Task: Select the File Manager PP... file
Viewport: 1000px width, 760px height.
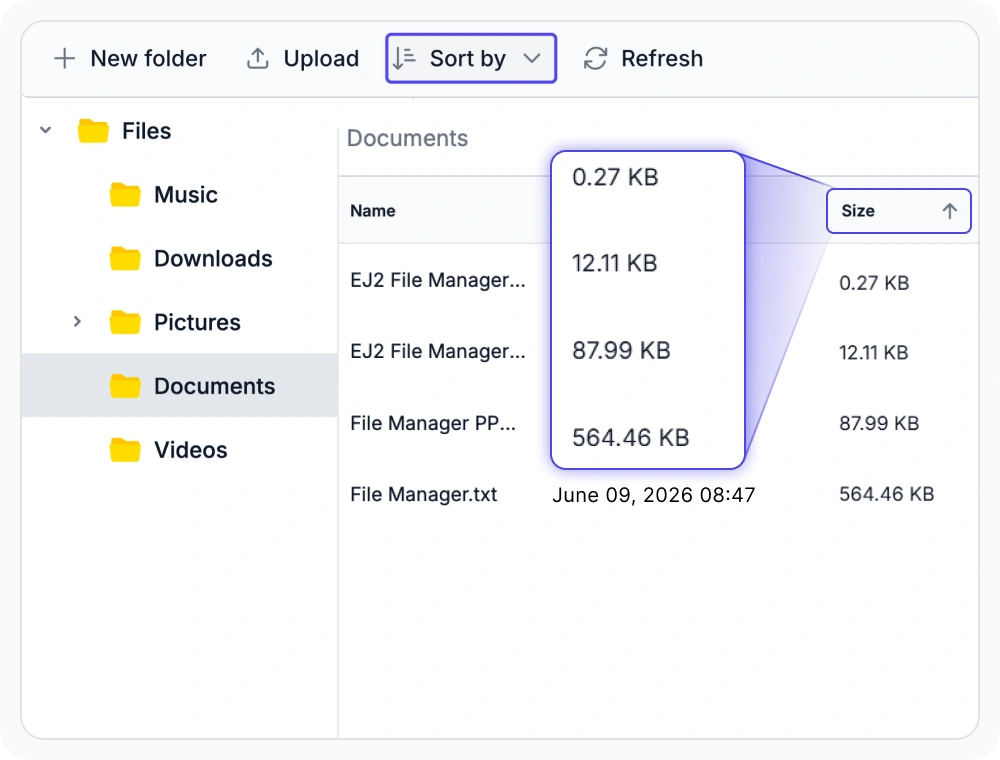Action: coord(433,423)
